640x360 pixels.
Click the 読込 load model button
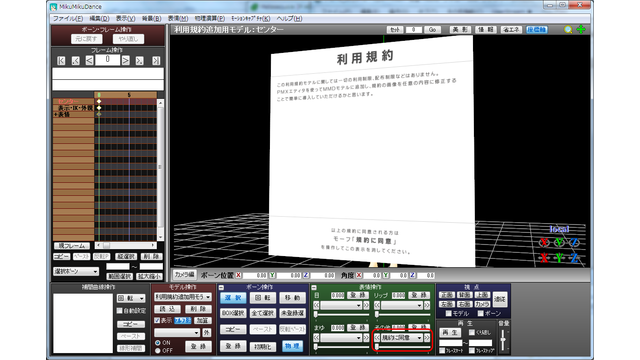tap(167, 309)
